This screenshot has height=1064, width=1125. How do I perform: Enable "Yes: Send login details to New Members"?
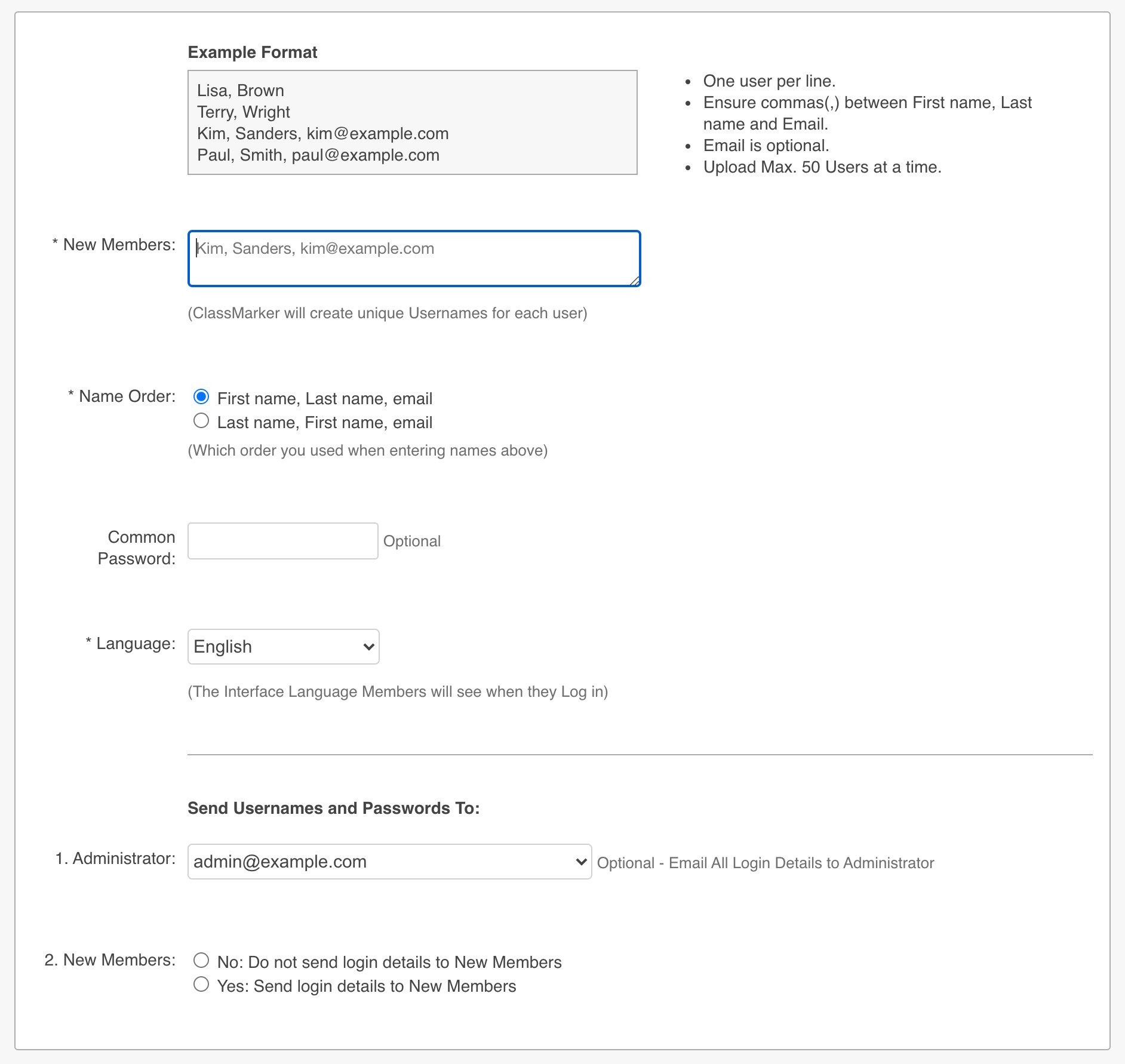pos(201,985)
